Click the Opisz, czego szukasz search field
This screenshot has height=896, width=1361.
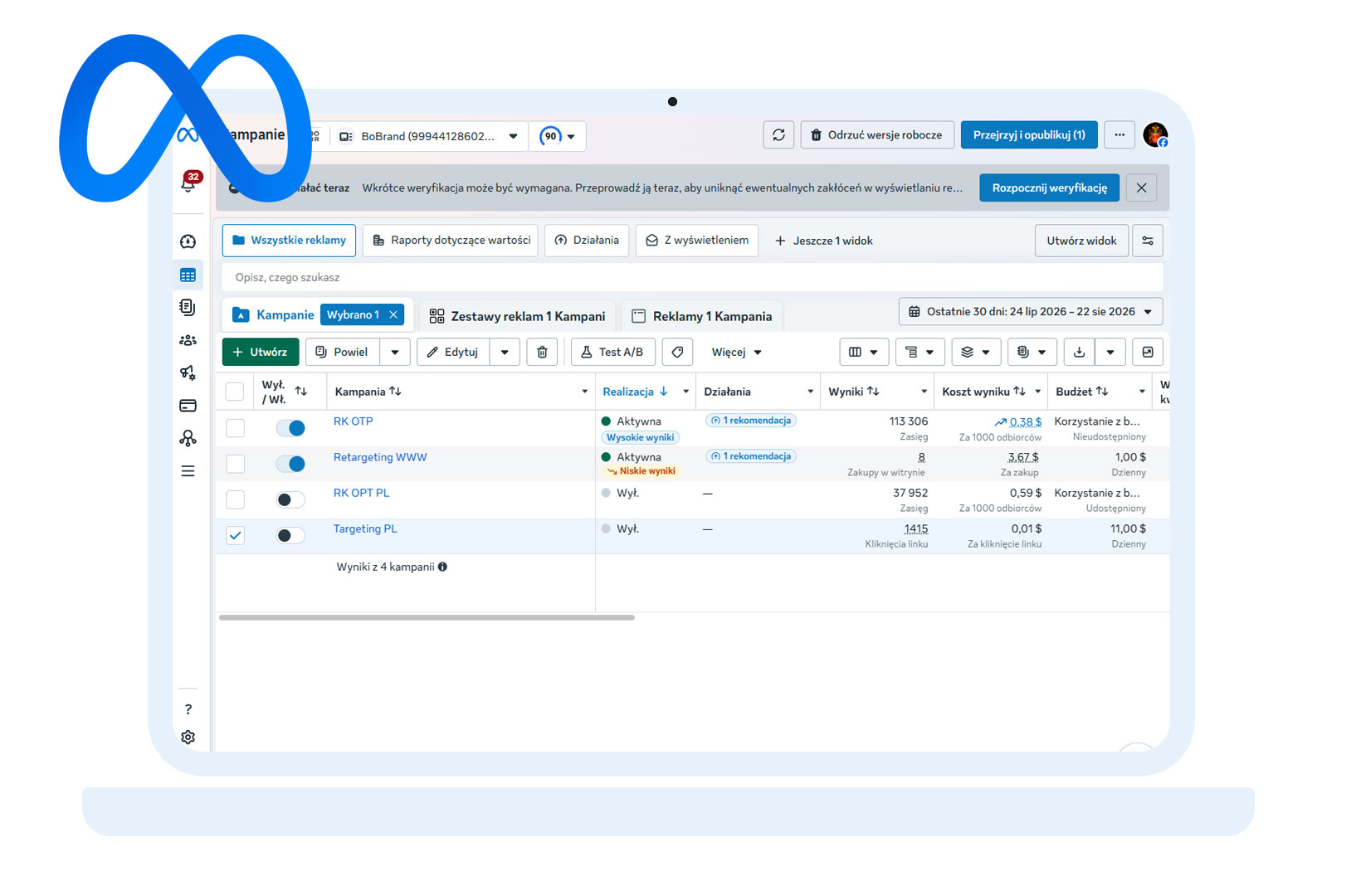tap(692, 277)
